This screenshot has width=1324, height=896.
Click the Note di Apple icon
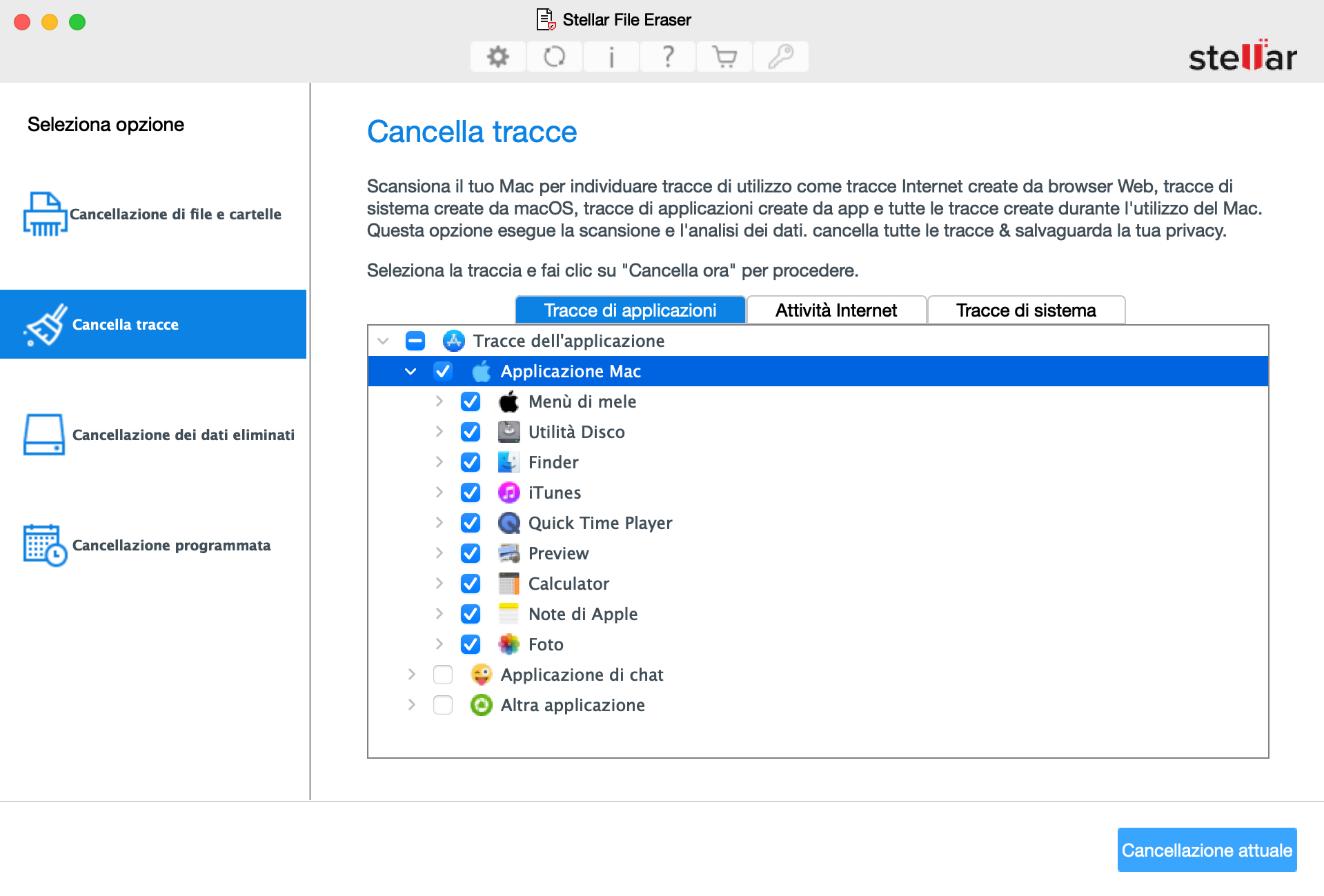(x=508, y=614)
